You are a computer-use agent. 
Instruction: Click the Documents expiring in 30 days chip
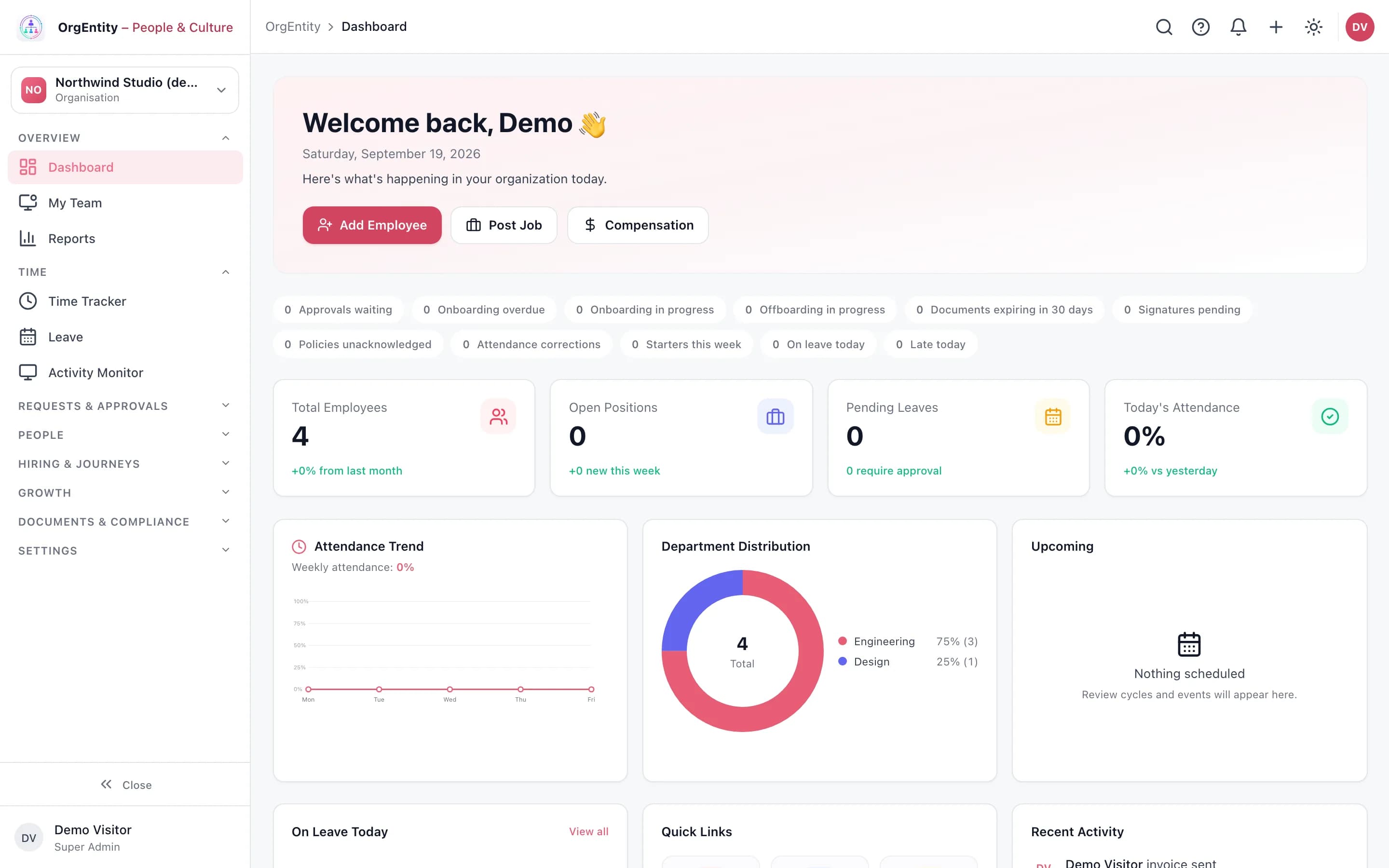[1005, 310]
